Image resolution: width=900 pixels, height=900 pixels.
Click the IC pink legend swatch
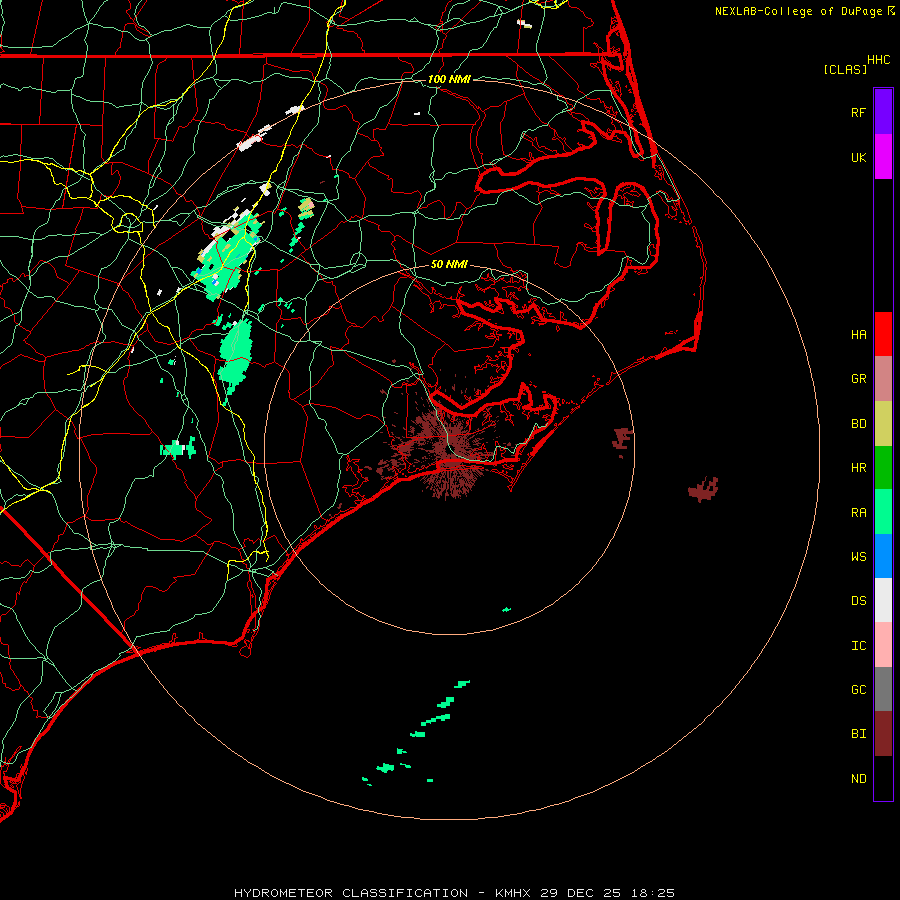[883, 645]
